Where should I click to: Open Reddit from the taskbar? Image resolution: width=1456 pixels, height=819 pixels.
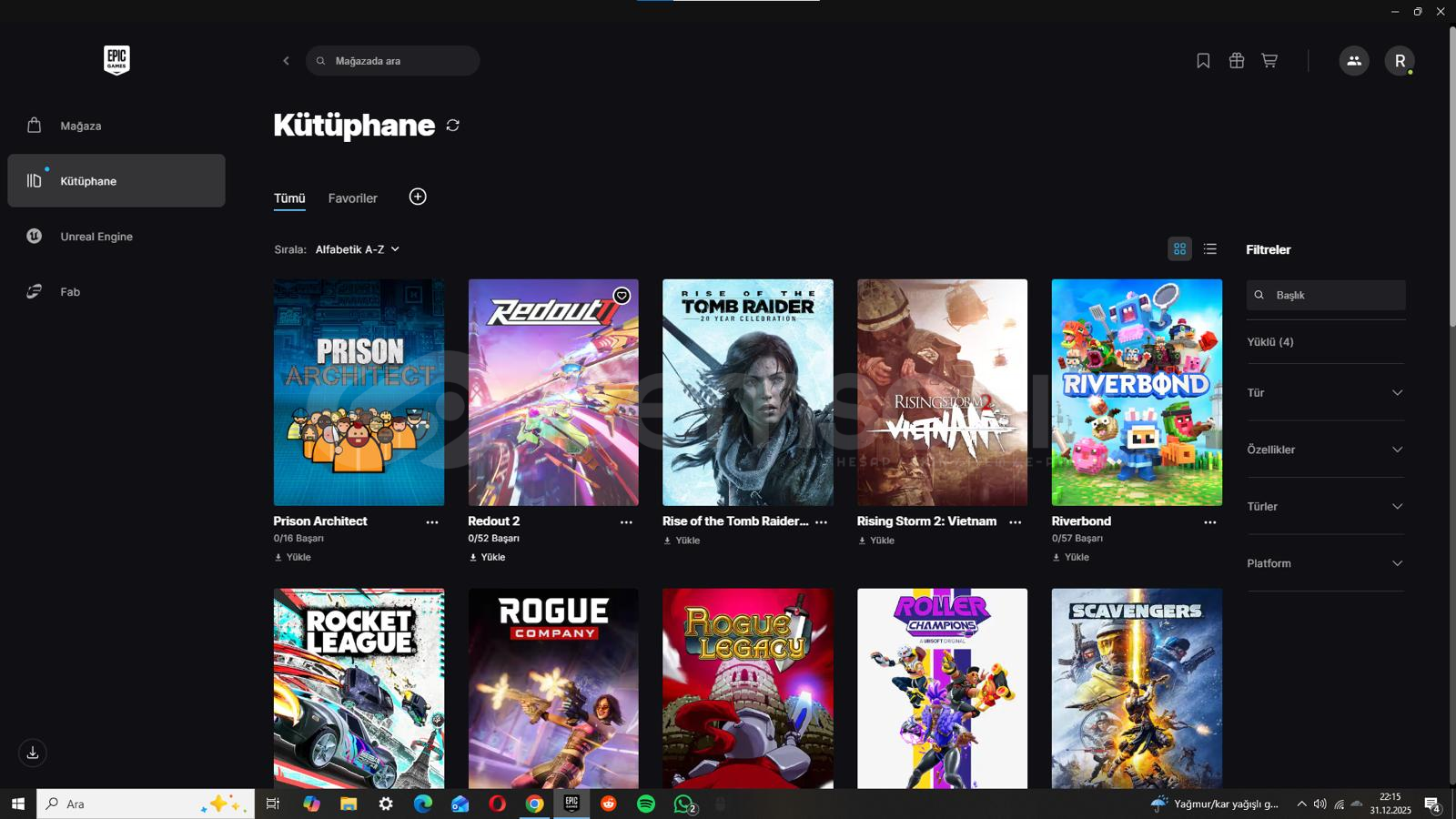(609, 804)
